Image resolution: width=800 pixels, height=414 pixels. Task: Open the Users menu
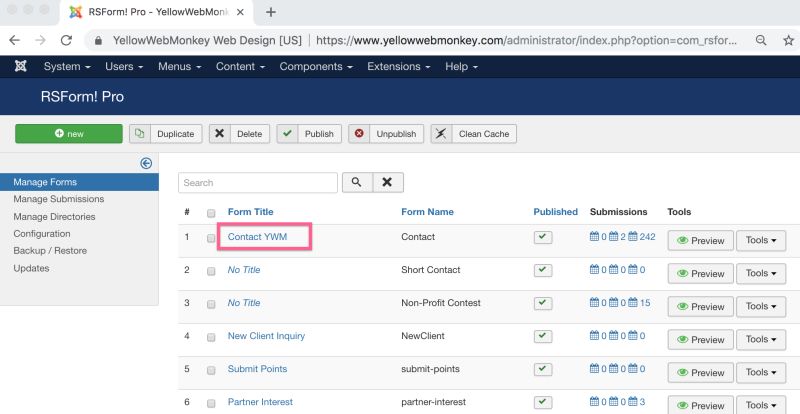coord(124,66)
